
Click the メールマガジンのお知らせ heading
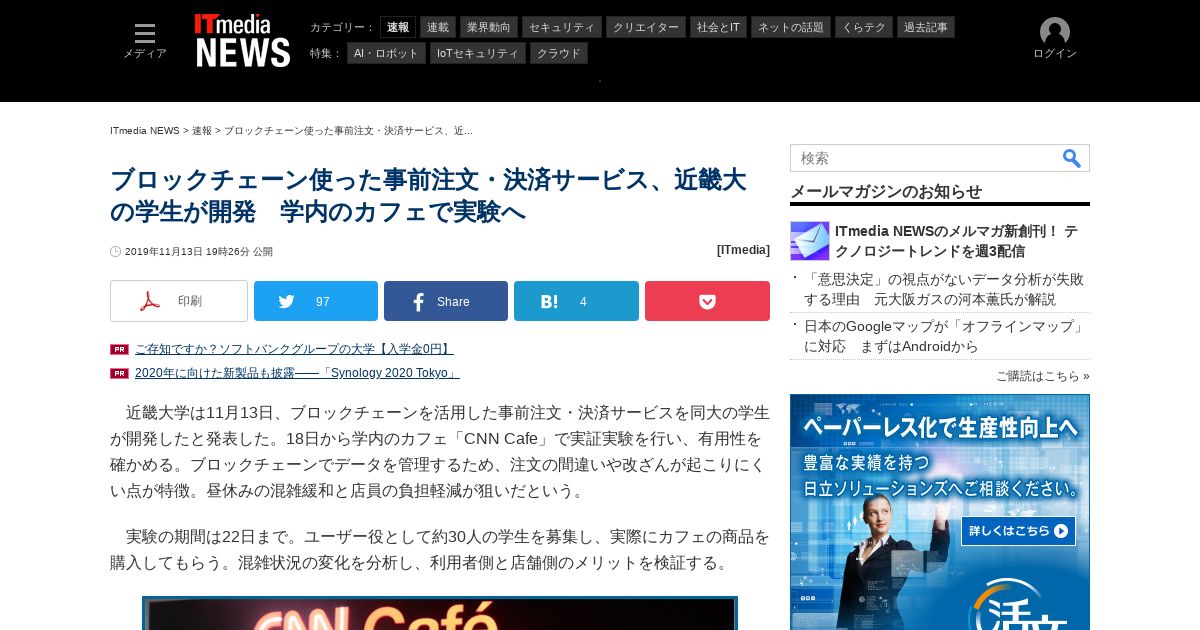(x=886, y=191)
